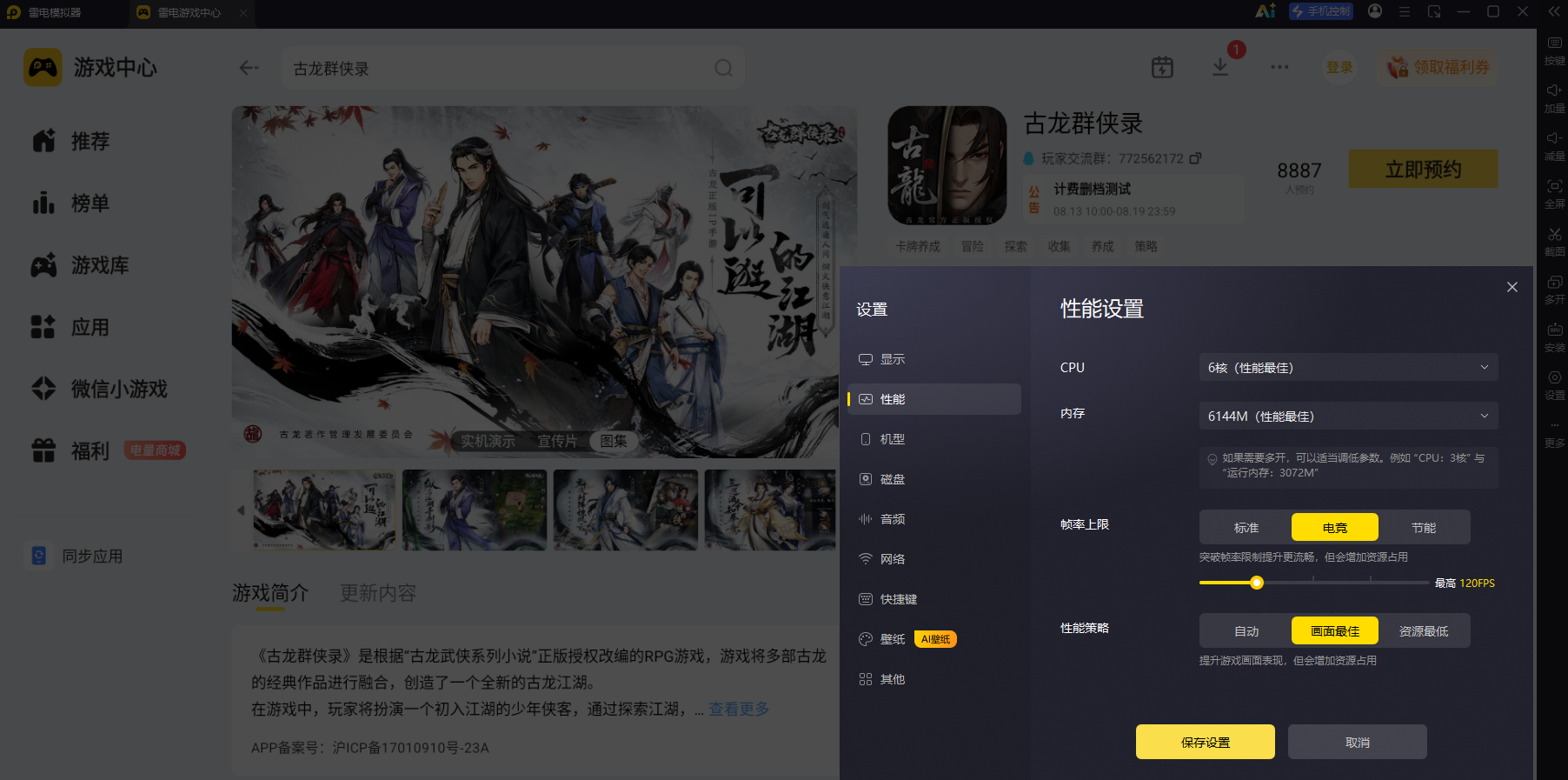
Task: Select 标准 frame rate limit
Action: click(x=1246, y=528)
